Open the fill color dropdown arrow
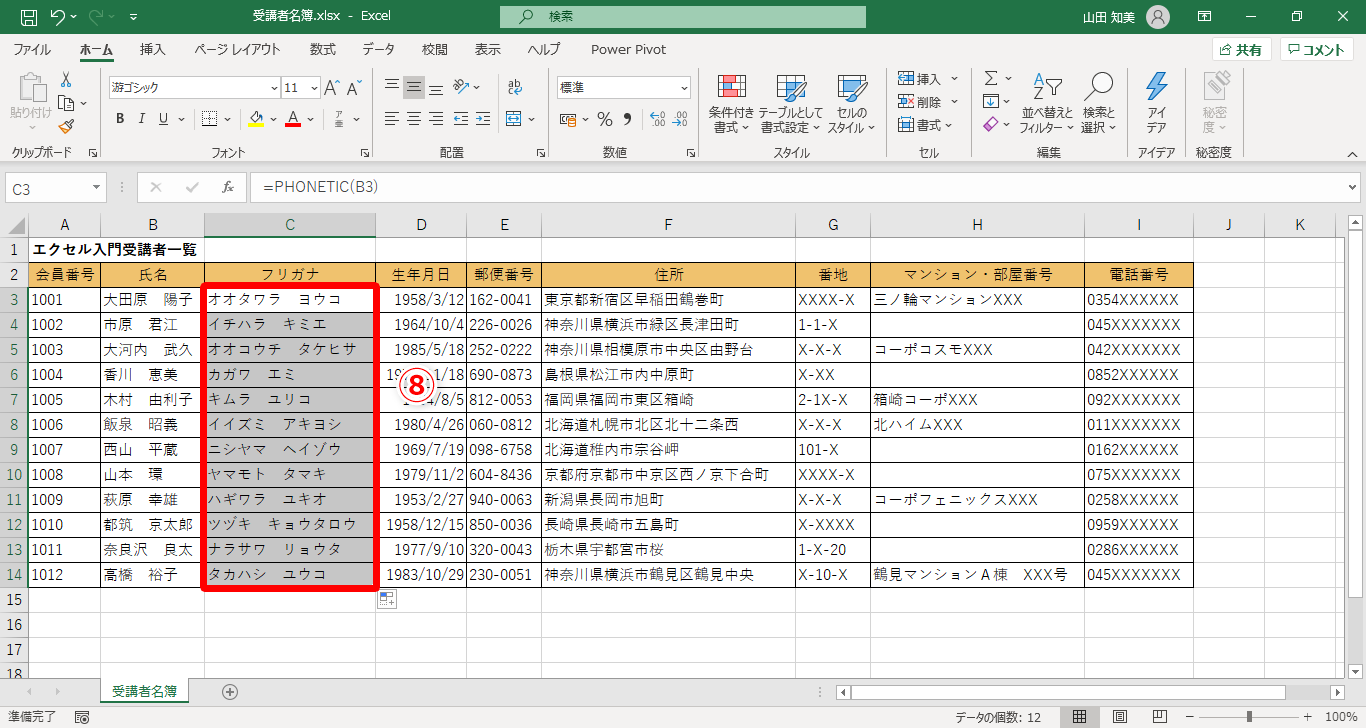Image resolution: width=1366 pixels, height=728 pixels. tap(274, 119)
